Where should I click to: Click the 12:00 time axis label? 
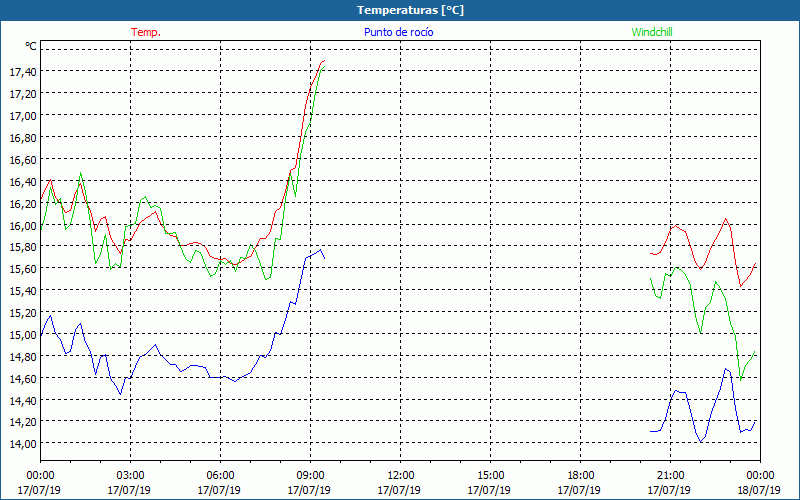click(401, 476)
